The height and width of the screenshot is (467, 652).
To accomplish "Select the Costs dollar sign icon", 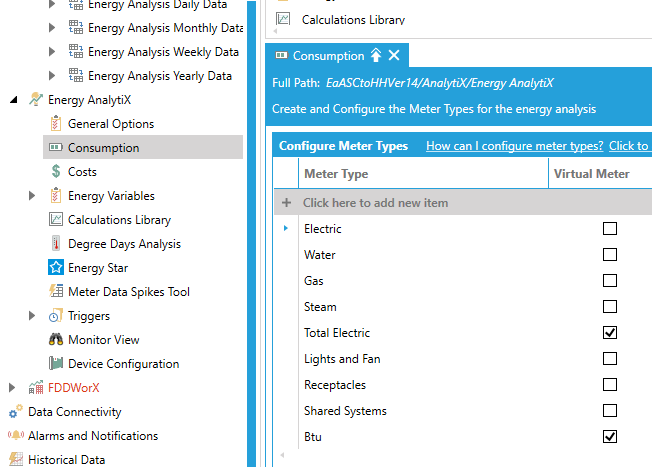I will [x=56, y=172].
